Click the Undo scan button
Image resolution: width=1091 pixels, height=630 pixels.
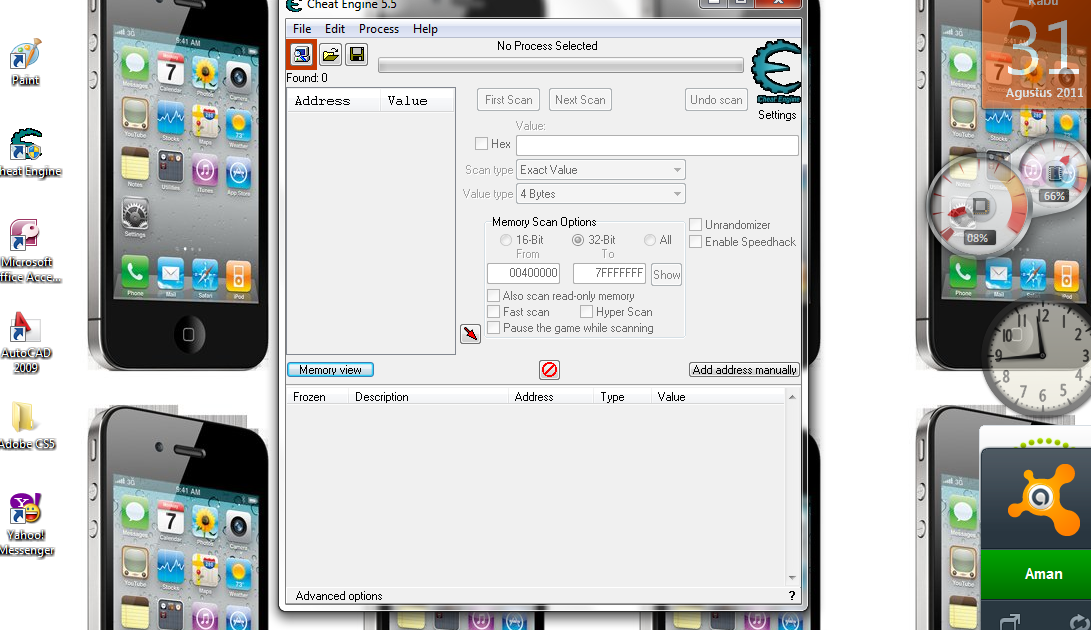tap(716, 100)
